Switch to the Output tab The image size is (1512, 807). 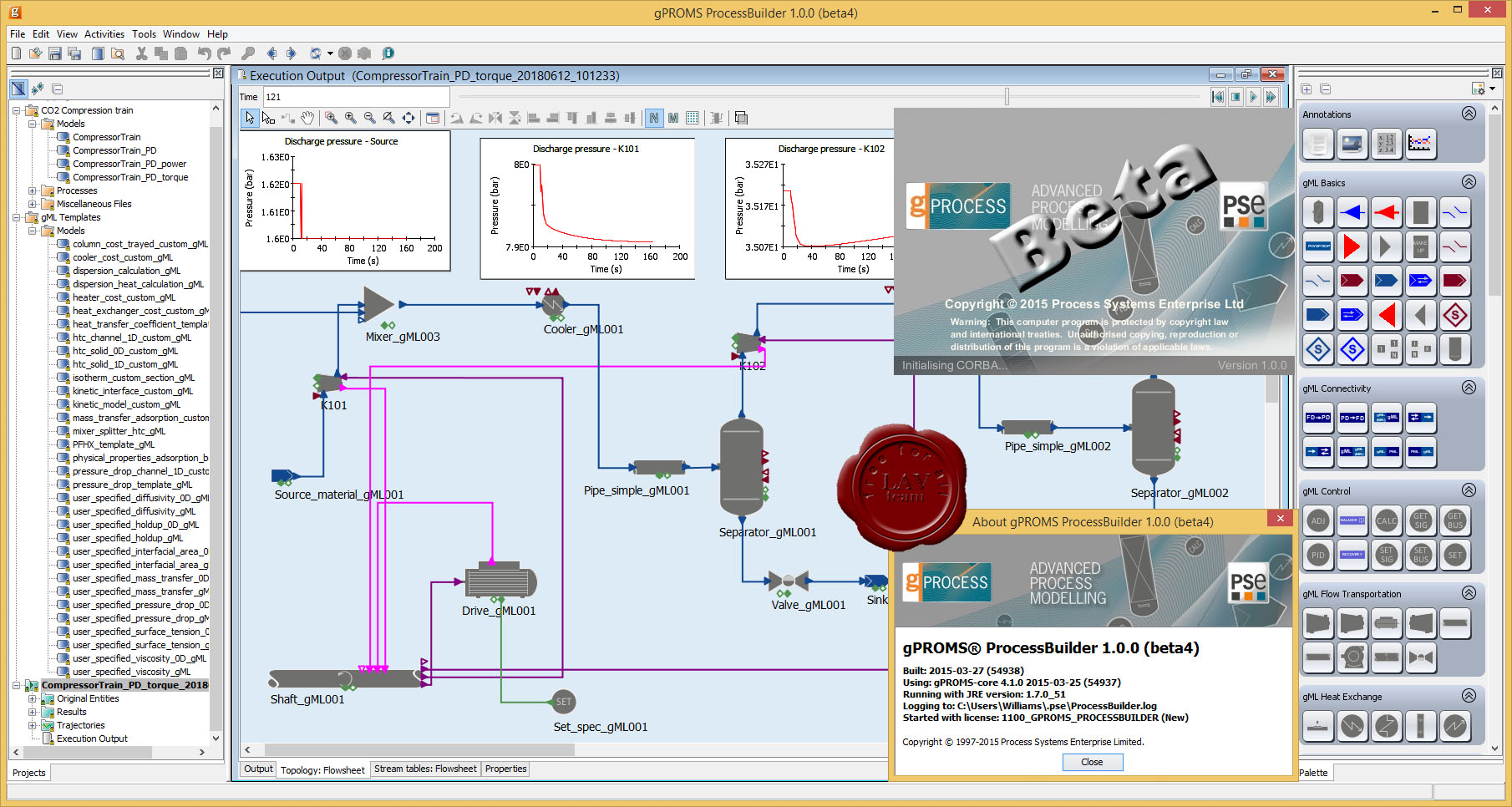pos(258,769)
